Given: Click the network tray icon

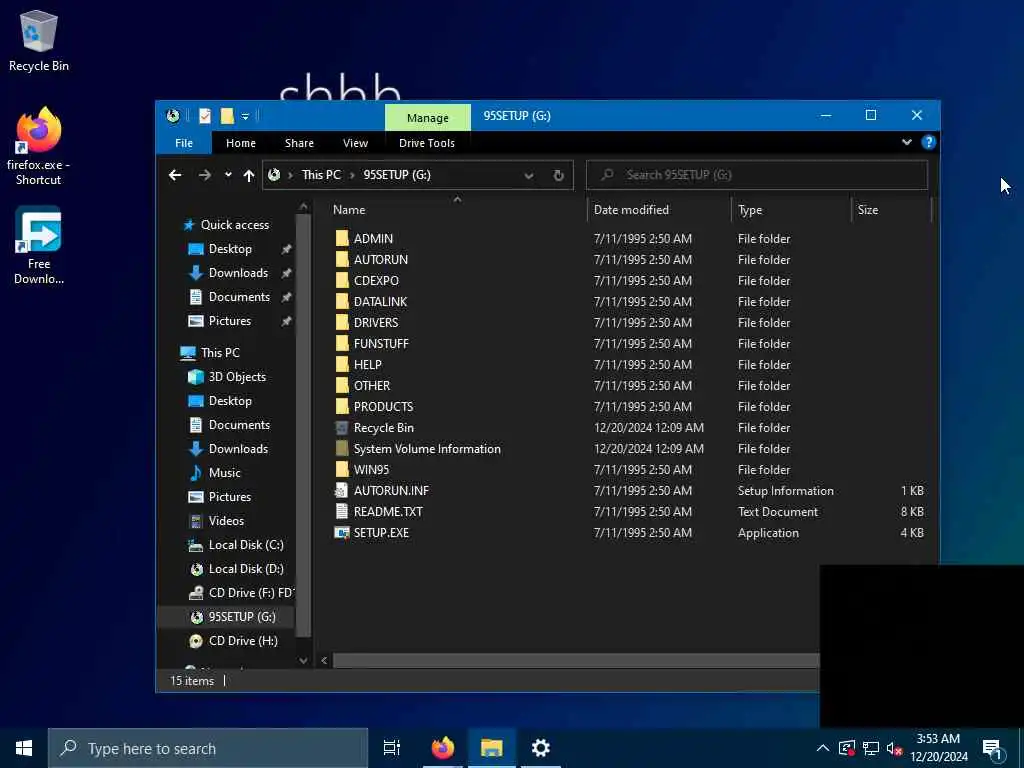Looking at the screenshot, I should pos(871,748).
